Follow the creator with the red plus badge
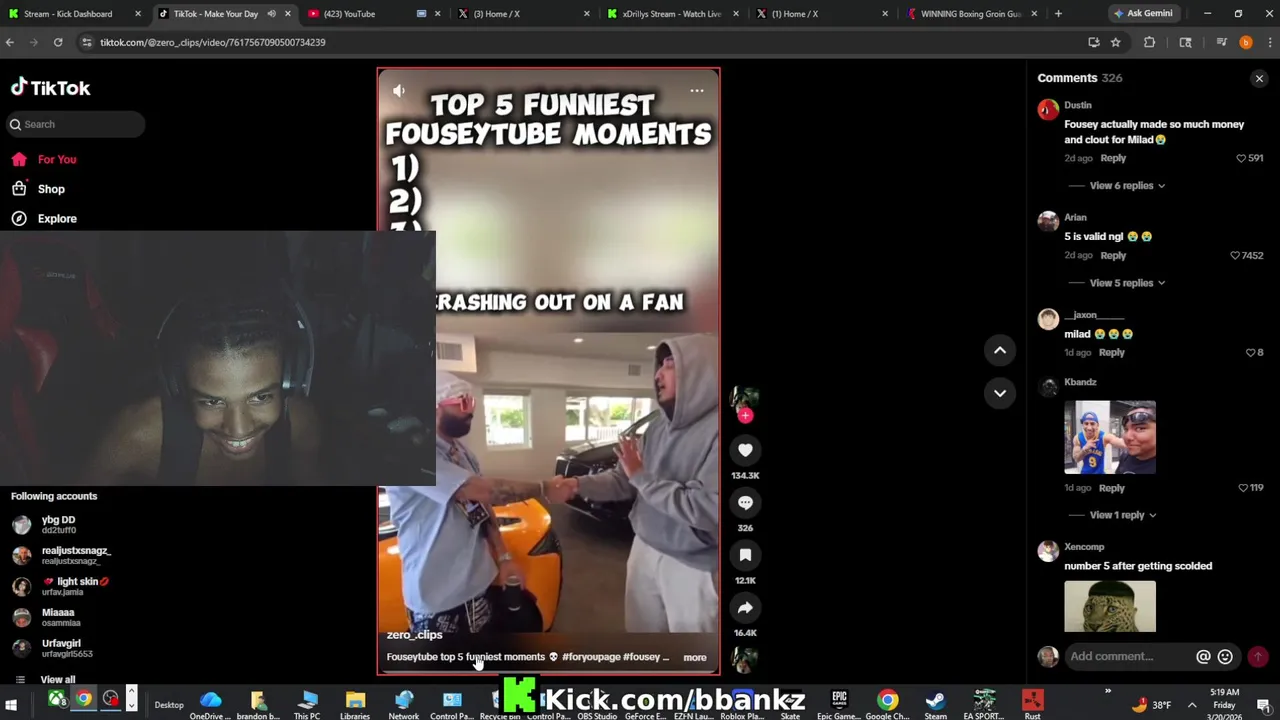Viewport: 1280px width, 720px height. coord(745,415)
